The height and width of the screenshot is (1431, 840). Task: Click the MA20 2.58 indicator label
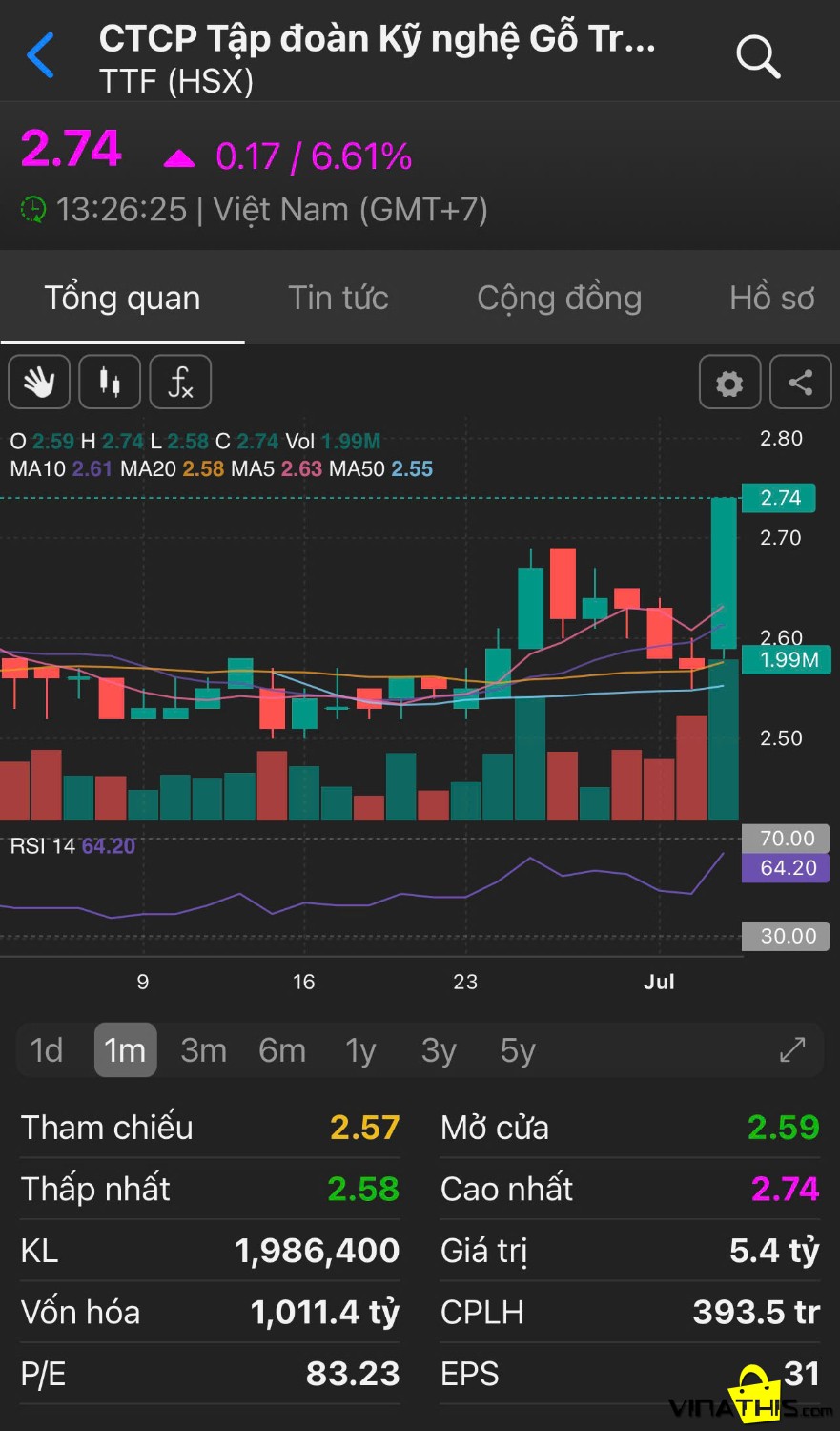point(173,468)
